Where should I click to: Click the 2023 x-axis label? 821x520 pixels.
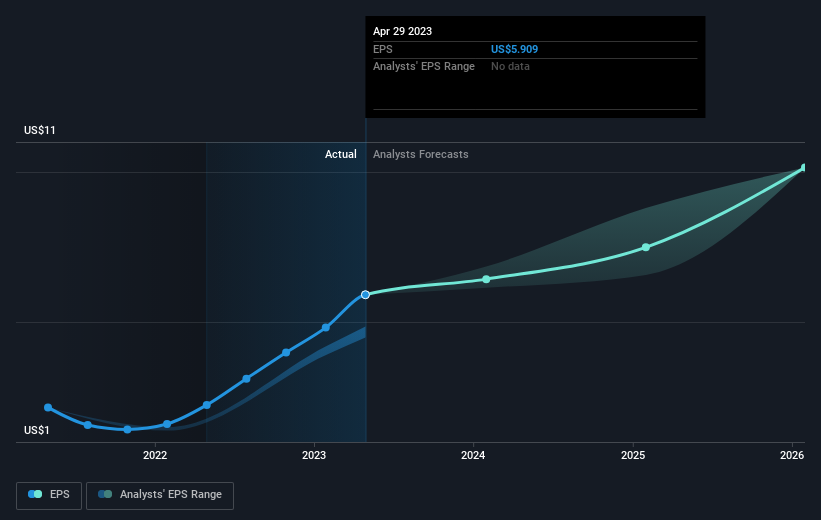(314, 455)
